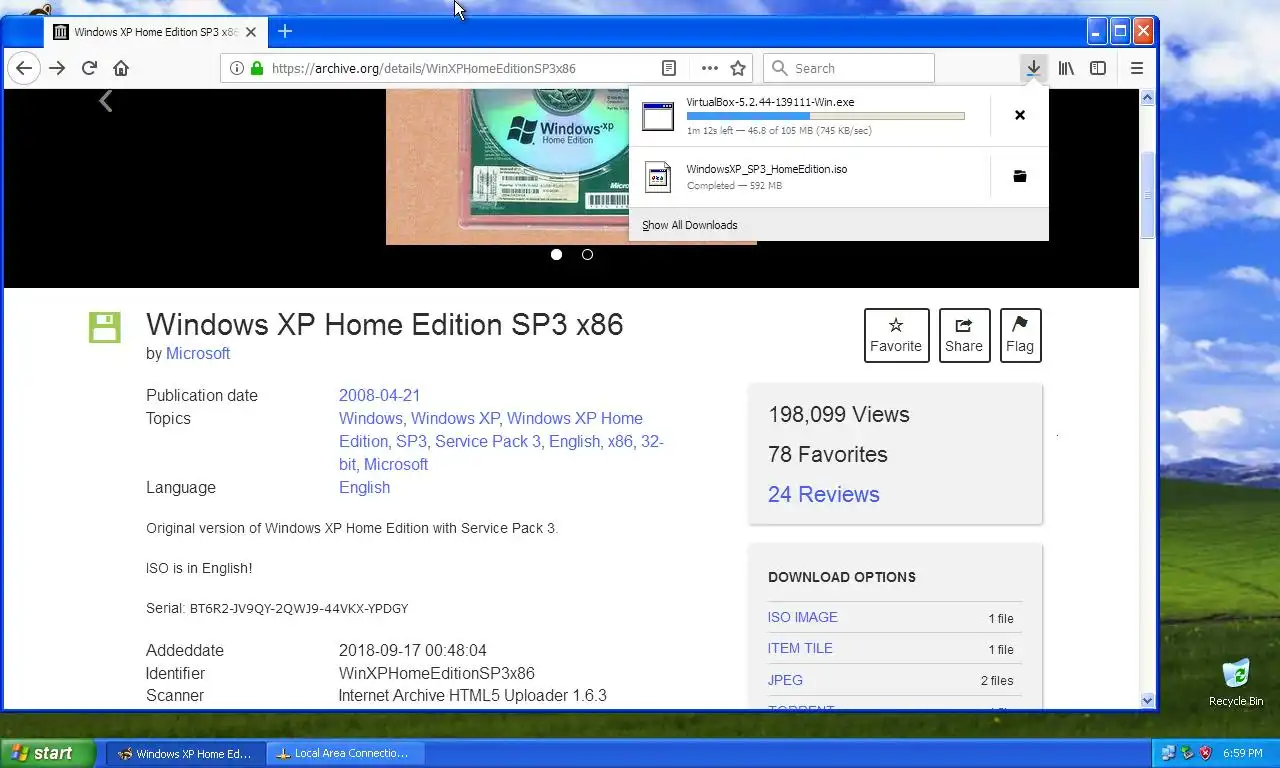Download the ISO IMAGE option
This screenshot has width=1280, height=768.
(802, 617)
